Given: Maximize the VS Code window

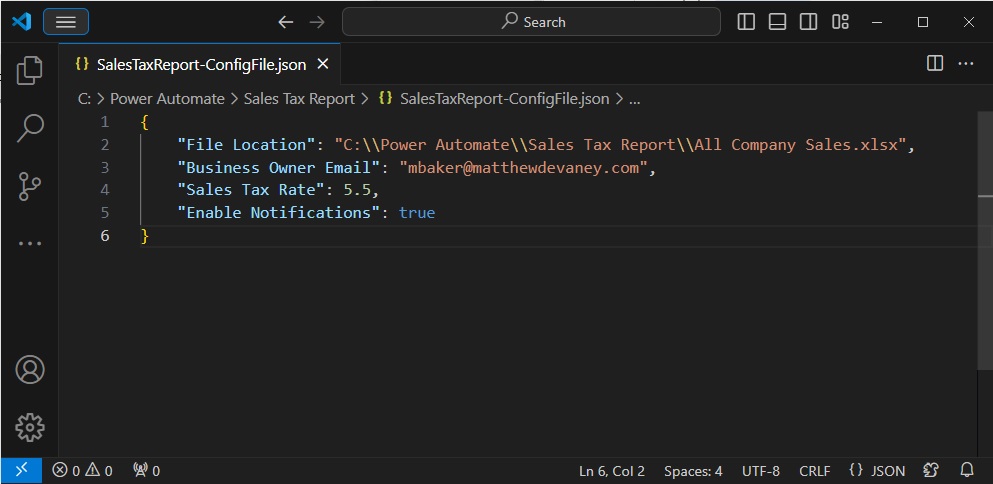Looking at the screenshot, I should 923,22.
